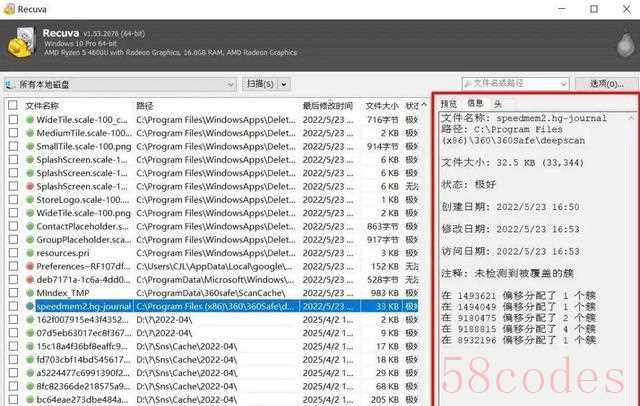Screen dimensions: 640x406
Task: Click the Piriform pear icon
Action: click(x=622, y=42)
